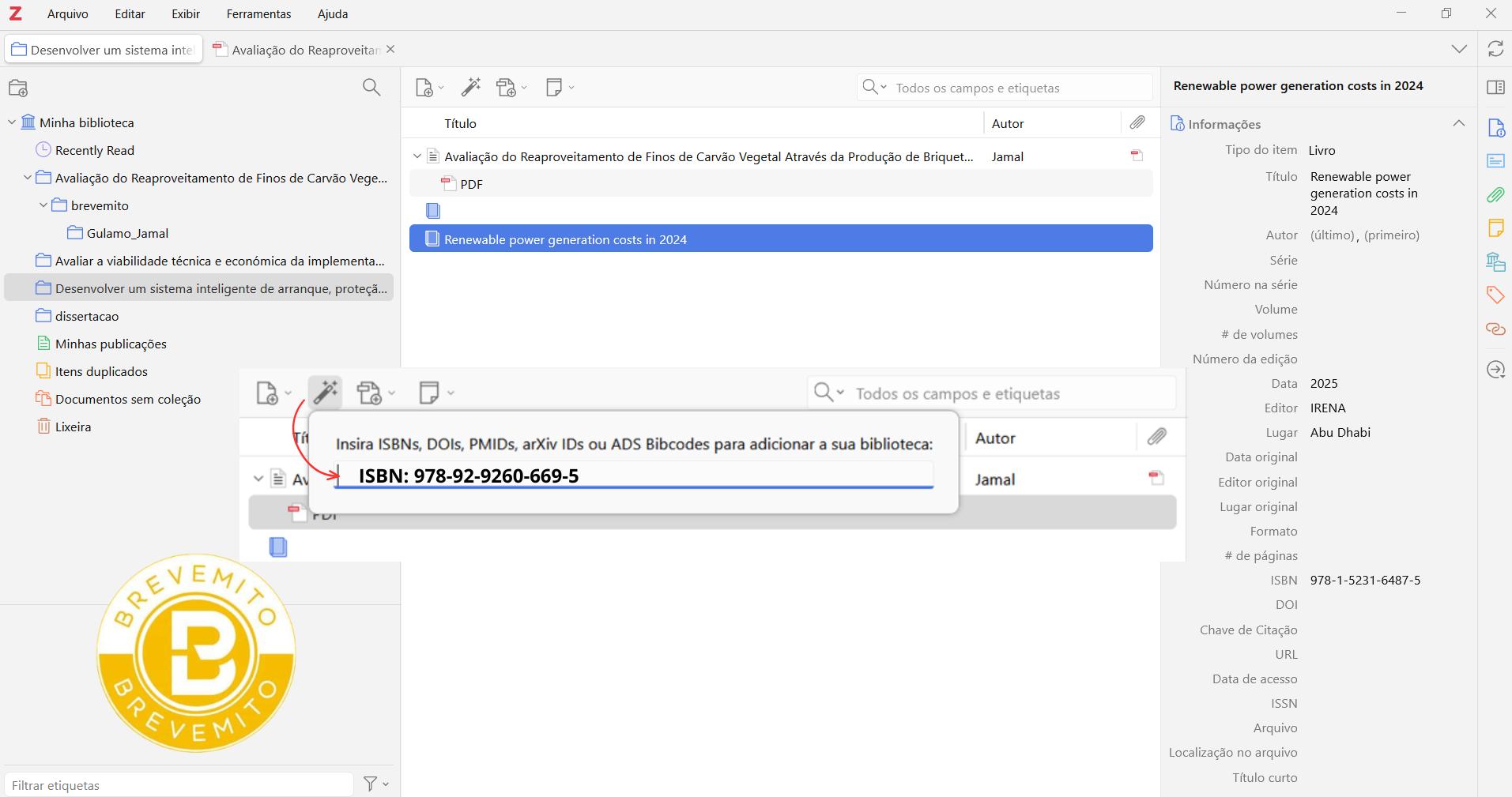The height and width of the screenshot is (797, 1512).
Task: Click the PDF indicator icon in Jamal row
Action: tap(1137, 156)
